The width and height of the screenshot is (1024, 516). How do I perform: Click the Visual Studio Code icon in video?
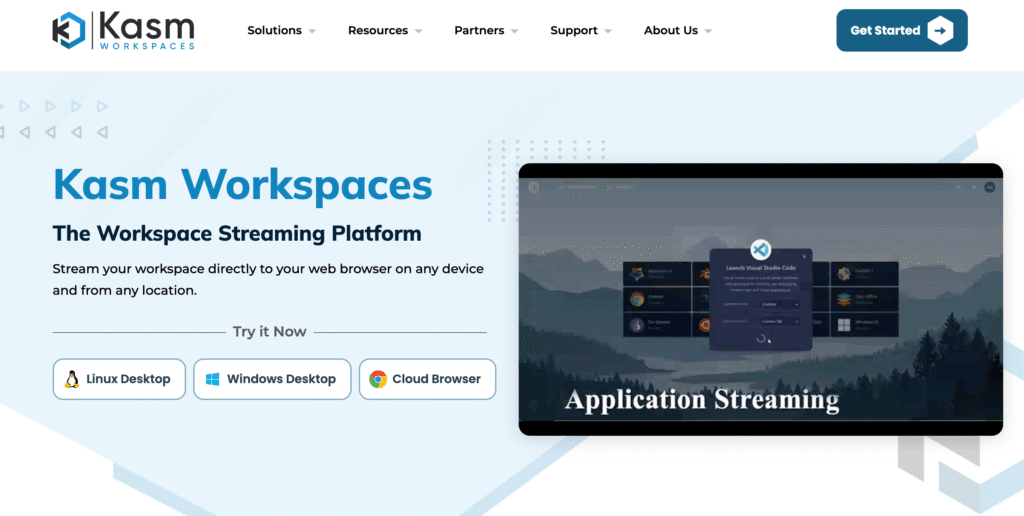click(760, 249)
